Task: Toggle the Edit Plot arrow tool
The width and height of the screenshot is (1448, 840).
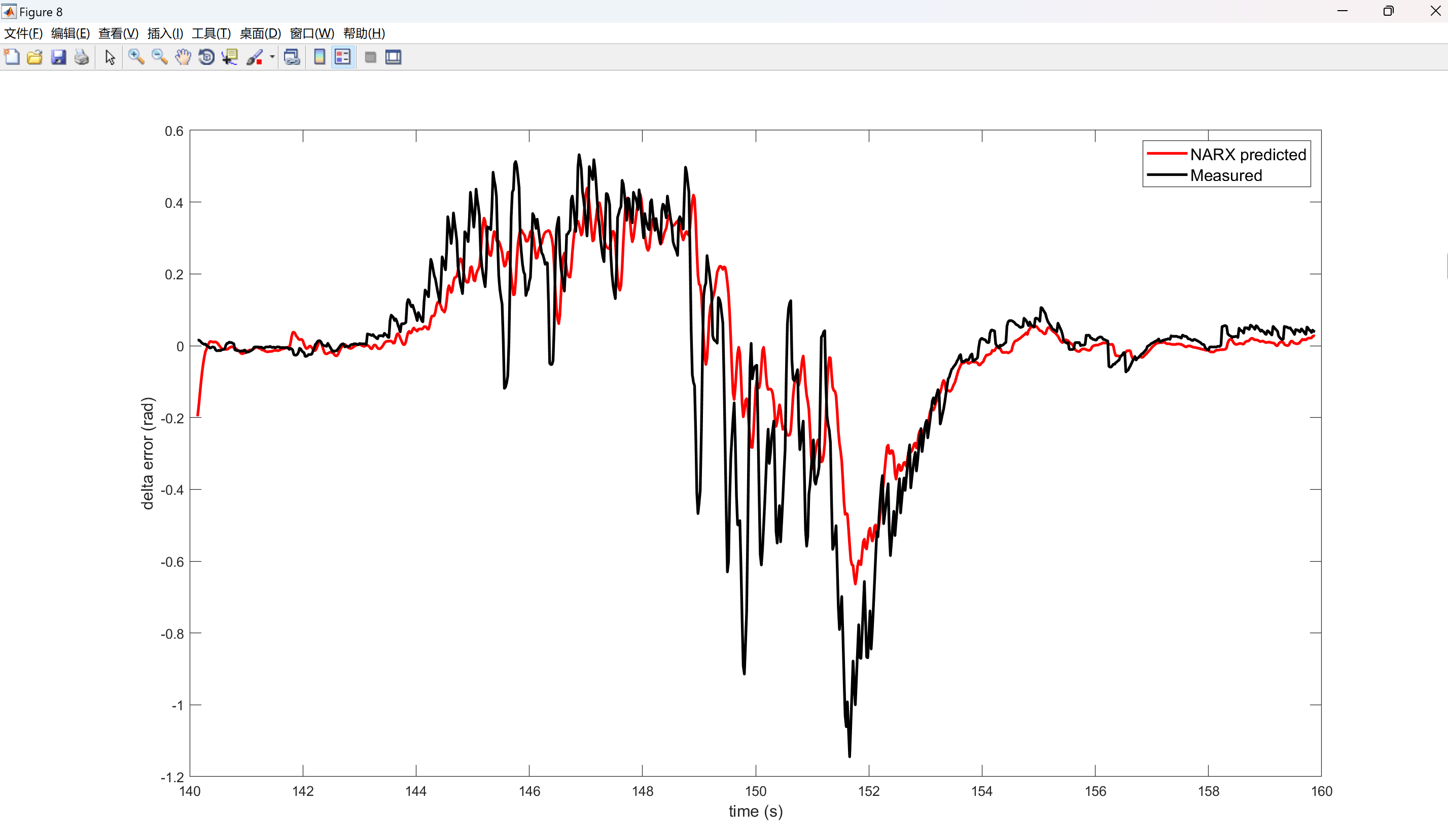Action: pyautogui.click(x=111, y=57)
